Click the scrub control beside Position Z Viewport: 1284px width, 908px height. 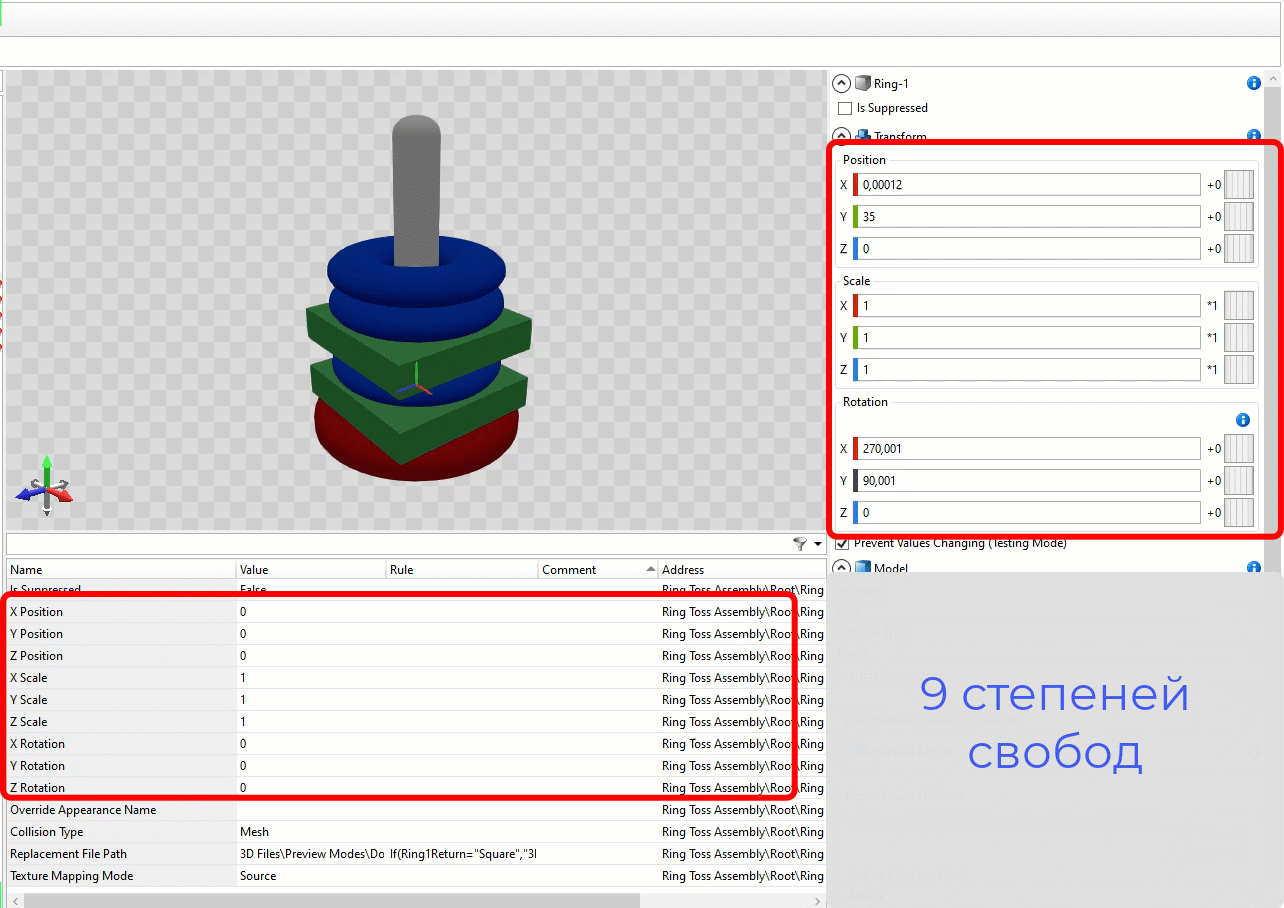tap(1239, 248)
